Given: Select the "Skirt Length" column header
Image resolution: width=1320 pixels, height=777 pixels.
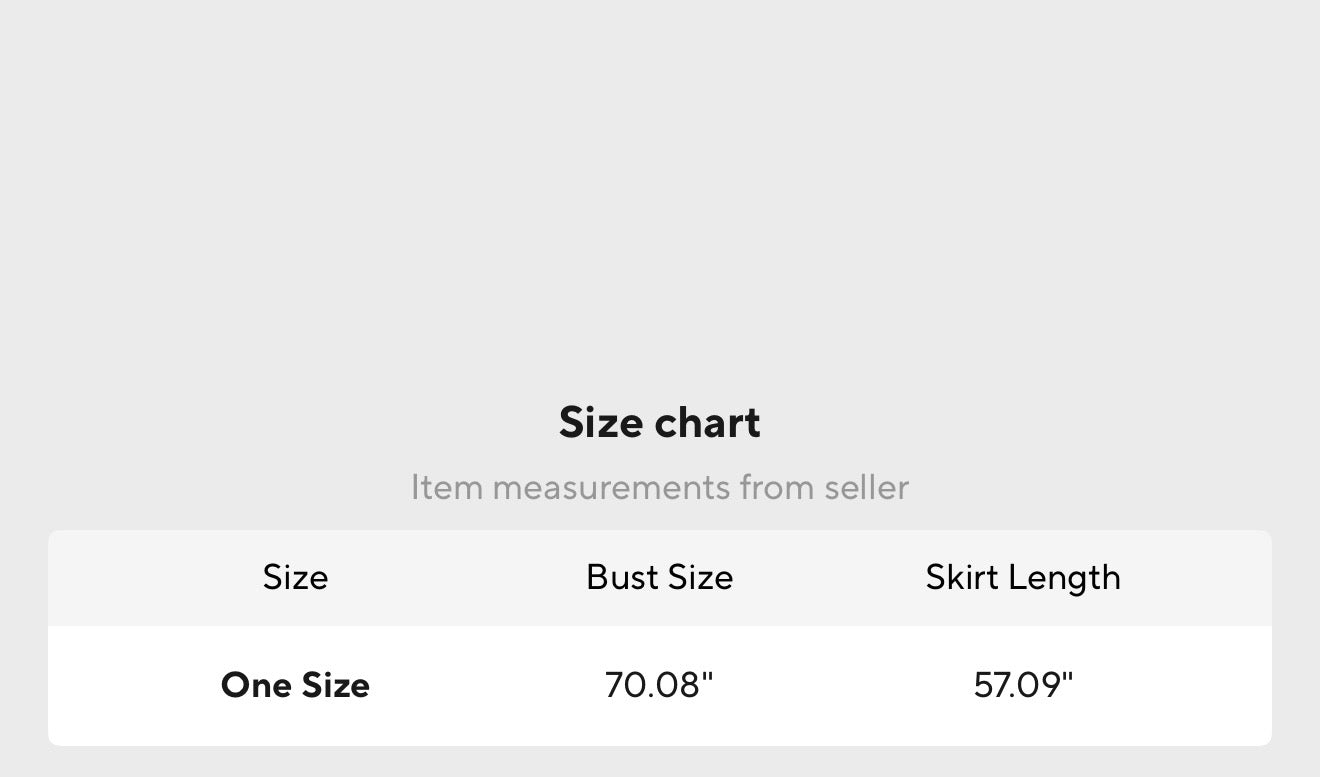Looking at the screenshot, I should coord(1022,577).
